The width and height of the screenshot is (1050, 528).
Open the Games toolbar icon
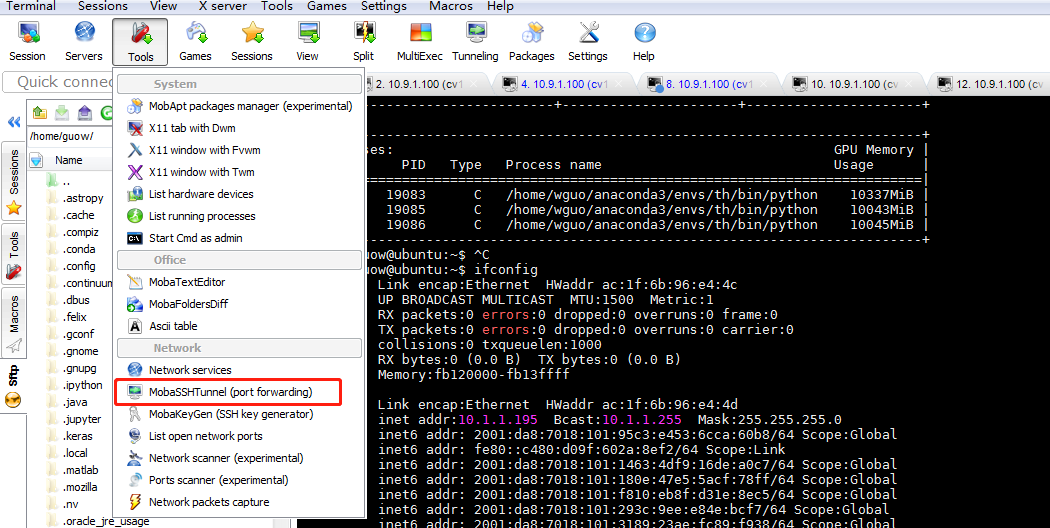click(196, 41)
